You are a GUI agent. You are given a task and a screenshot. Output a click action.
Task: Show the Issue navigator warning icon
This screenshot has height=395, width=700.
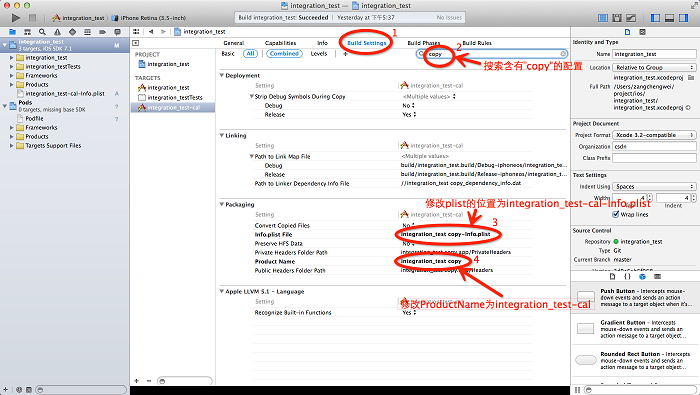57,32
